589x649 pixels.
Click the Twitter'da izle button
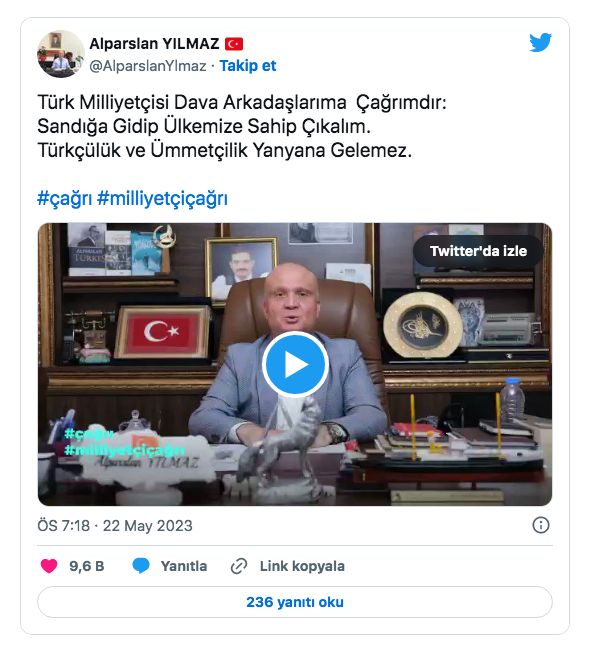coord(478,251)
